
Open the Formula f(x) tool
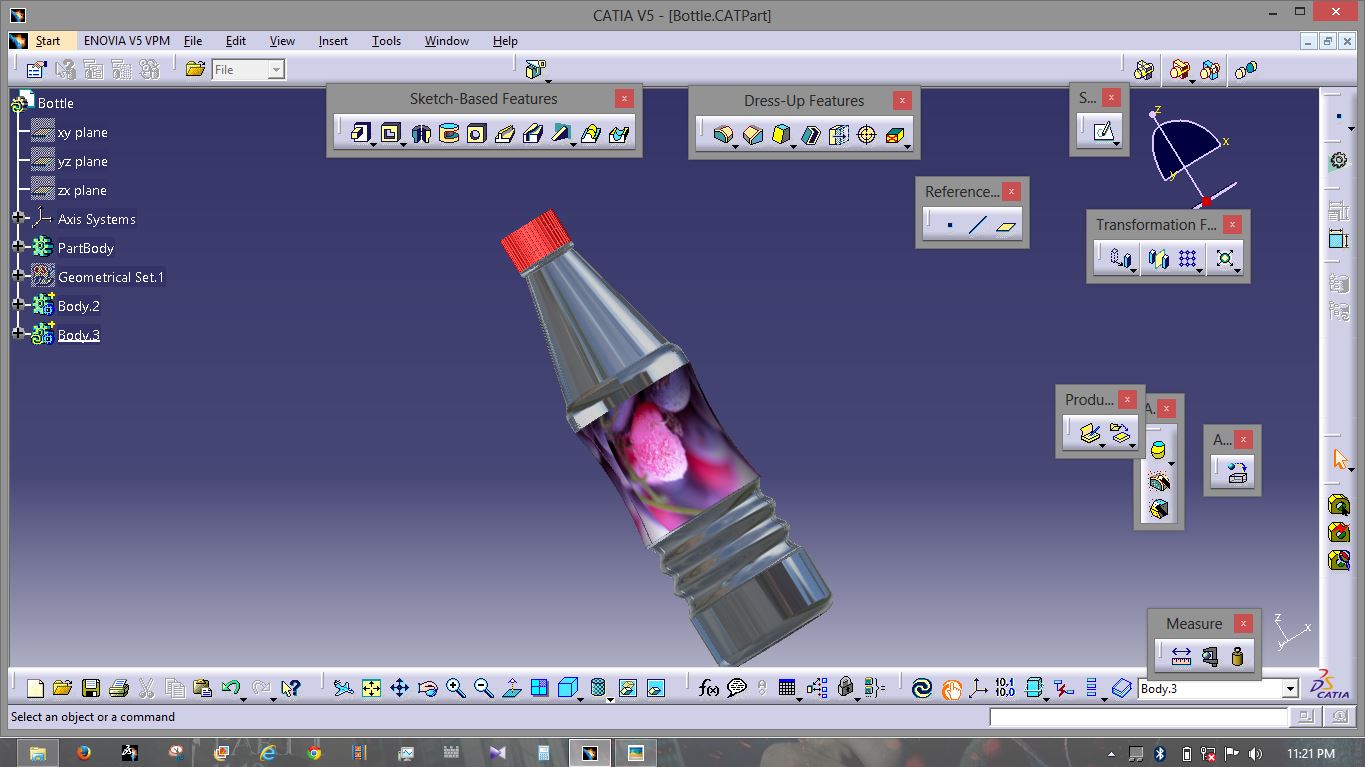pyautogui.click(x=709, y=688)
